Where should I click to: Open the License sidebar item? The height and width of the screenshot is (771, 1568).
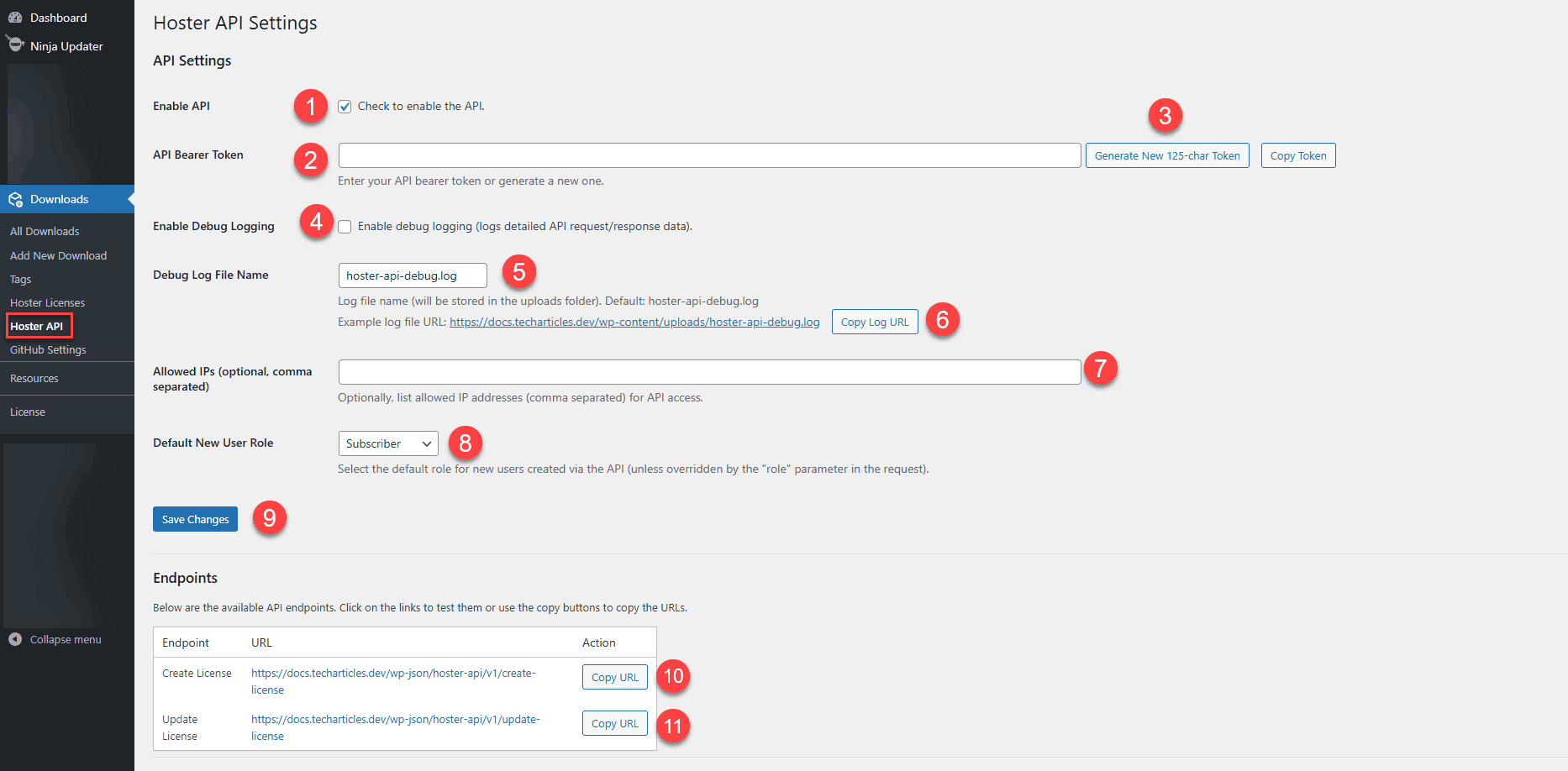(x=28, y=412)
